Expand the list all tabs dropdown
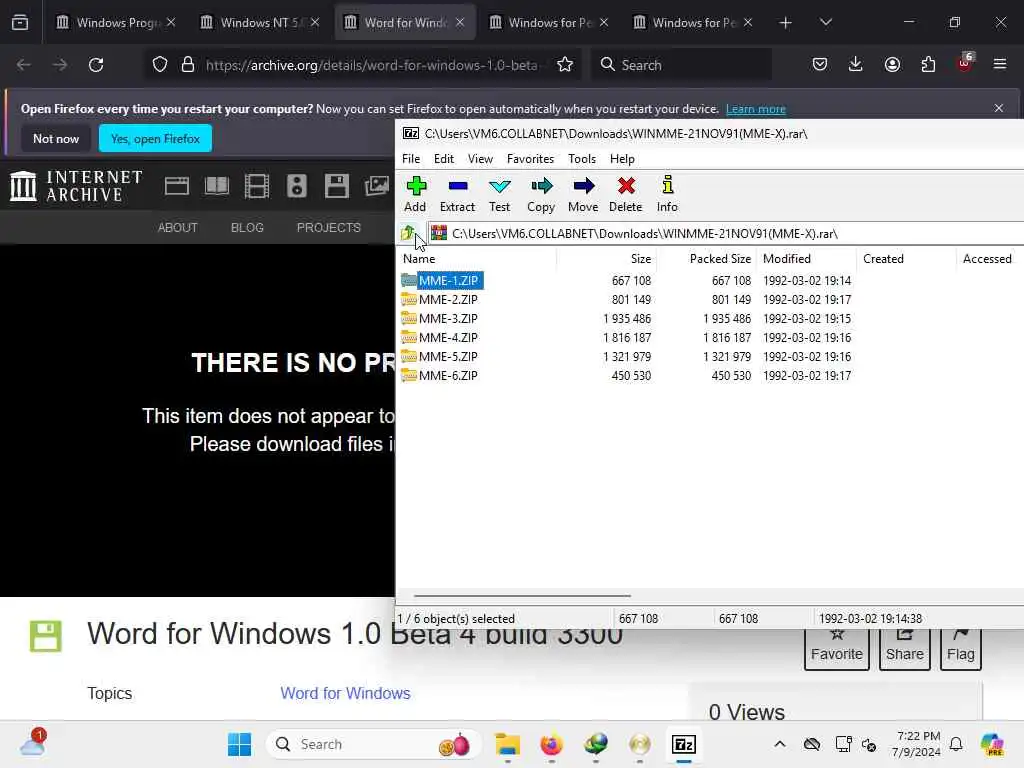The width and height of the screenshot is (1024, 768). [825, 23]
